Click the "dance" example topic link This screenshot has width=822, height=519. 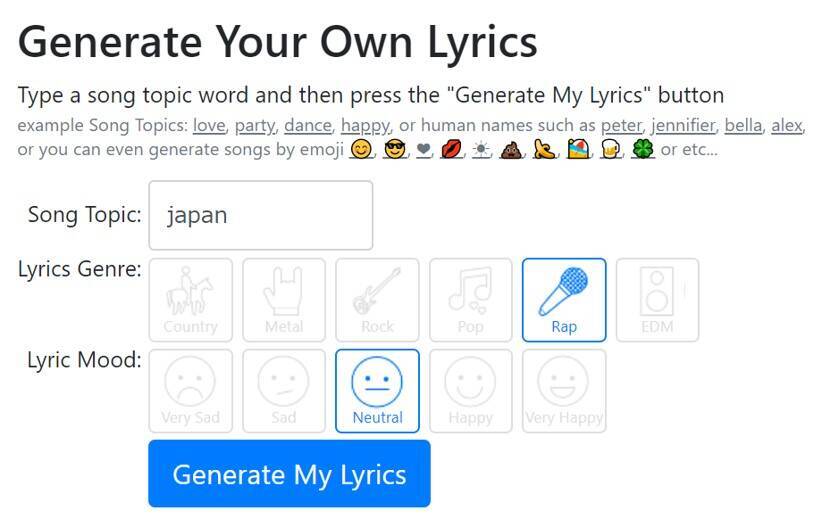[x=307, y=126]
